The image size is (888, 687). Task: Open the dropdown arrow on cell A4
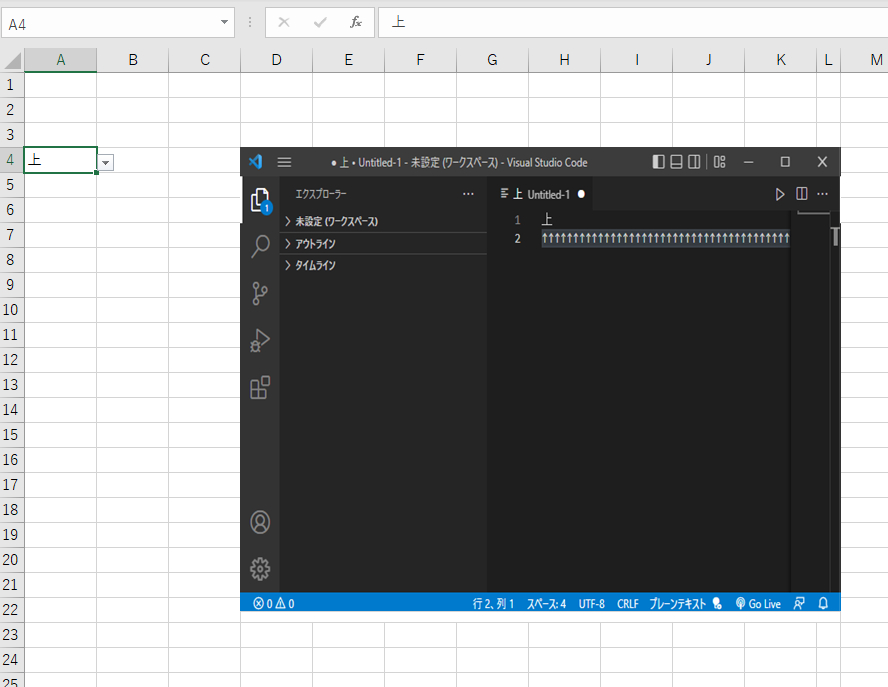coord(106,162)
